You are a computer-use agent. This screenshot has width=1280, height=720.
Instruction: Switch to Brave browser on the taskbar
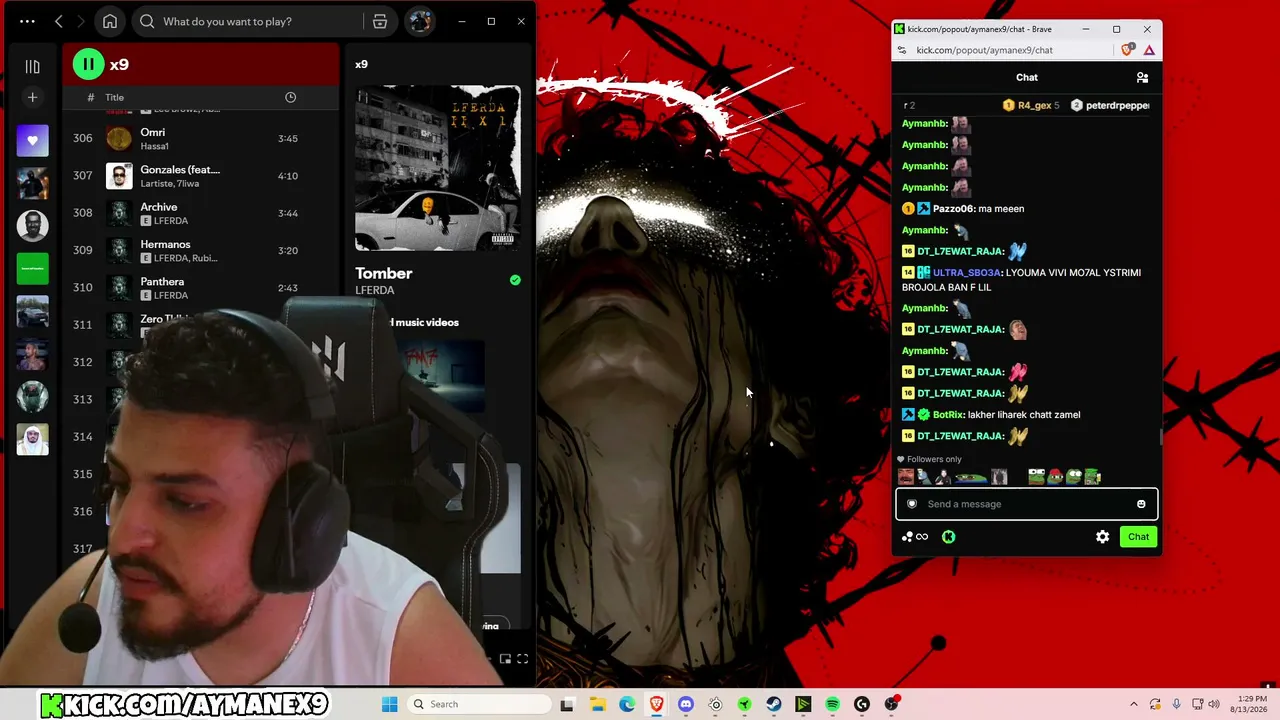(657, 704)
